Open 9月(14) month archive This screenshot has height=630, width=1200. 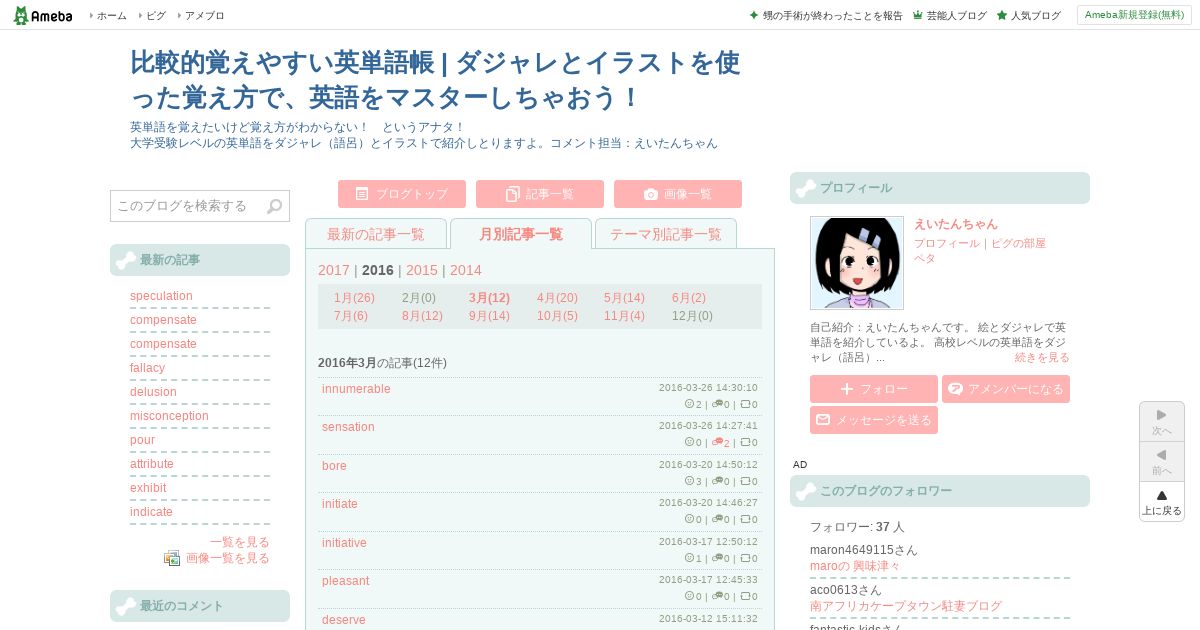489,316
